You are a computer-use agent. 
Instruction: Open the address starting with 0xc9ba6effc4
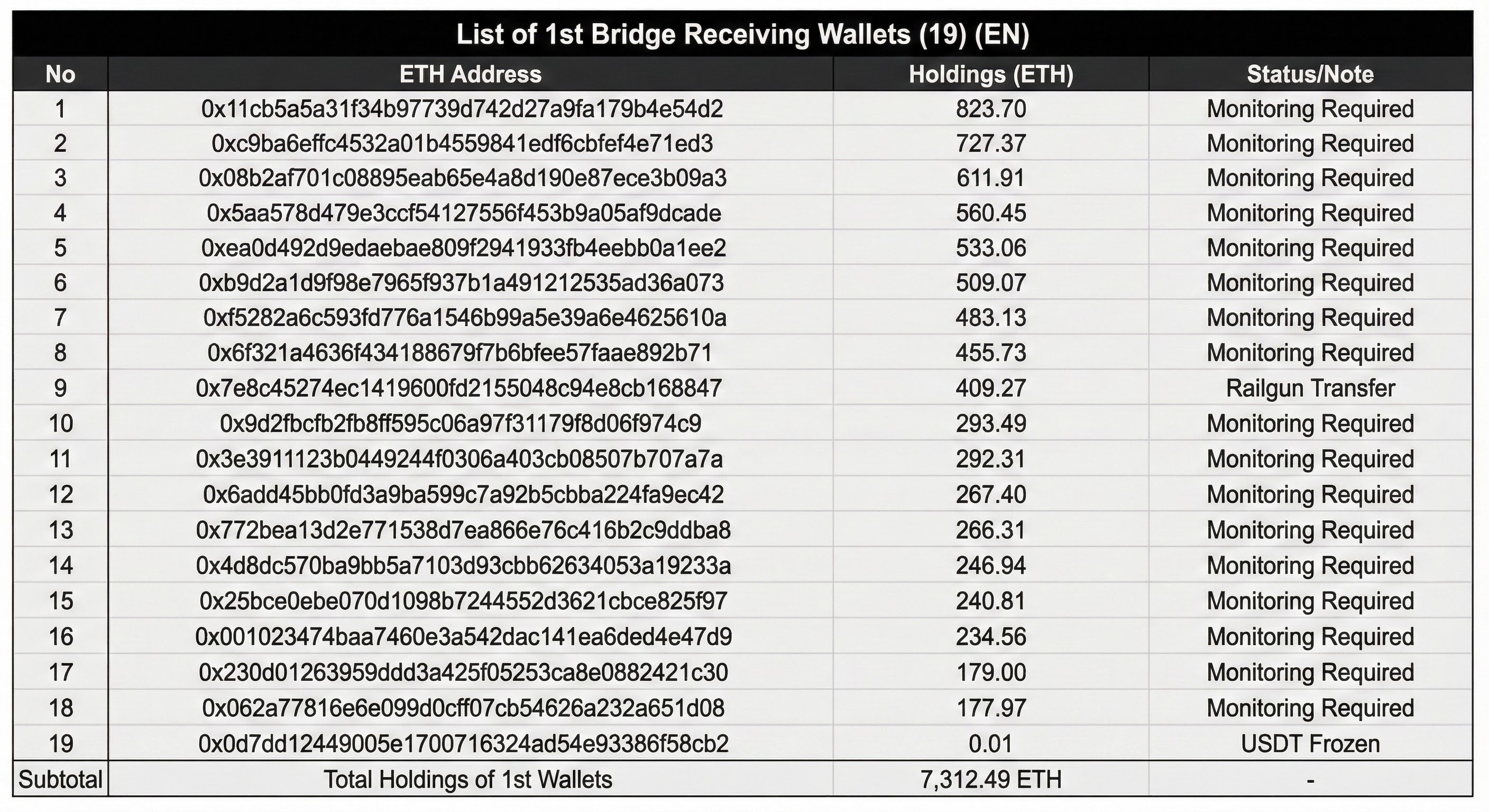(x=462, y=144)
